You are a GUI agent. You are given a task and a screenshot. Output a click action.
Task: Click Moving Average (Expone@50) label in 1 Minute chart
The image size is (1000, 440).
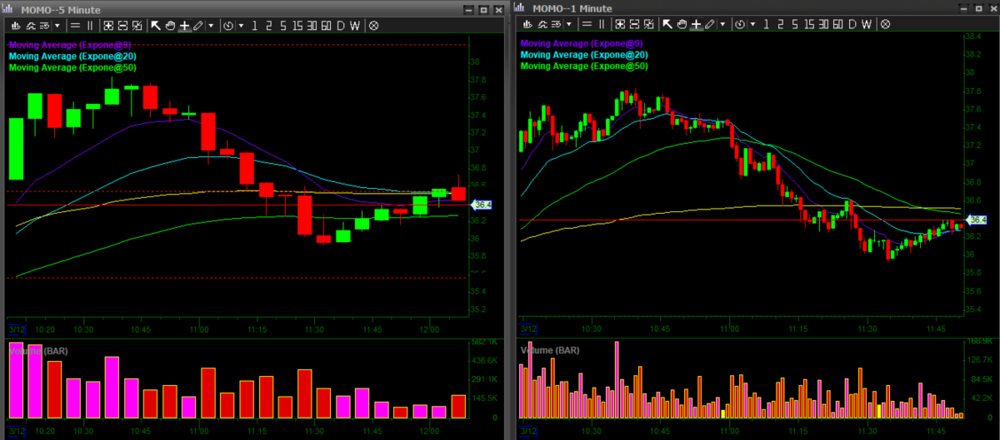[585, 66]
